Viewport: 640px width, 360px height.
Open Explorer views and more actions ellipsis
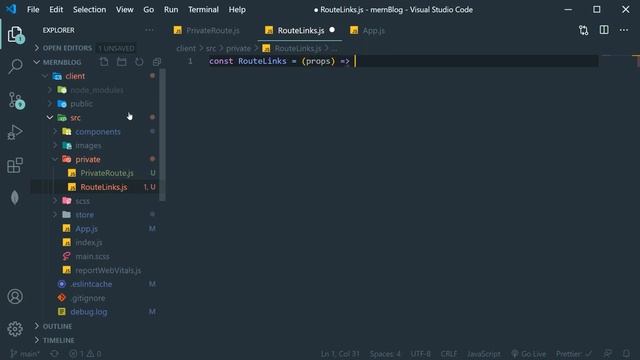pos(149,30)
